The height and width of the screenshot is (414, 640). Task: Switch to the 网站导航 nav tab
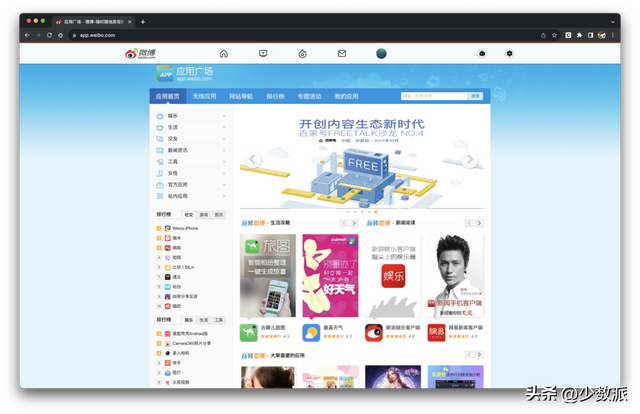pyautogui.click(x=241, y=96)
